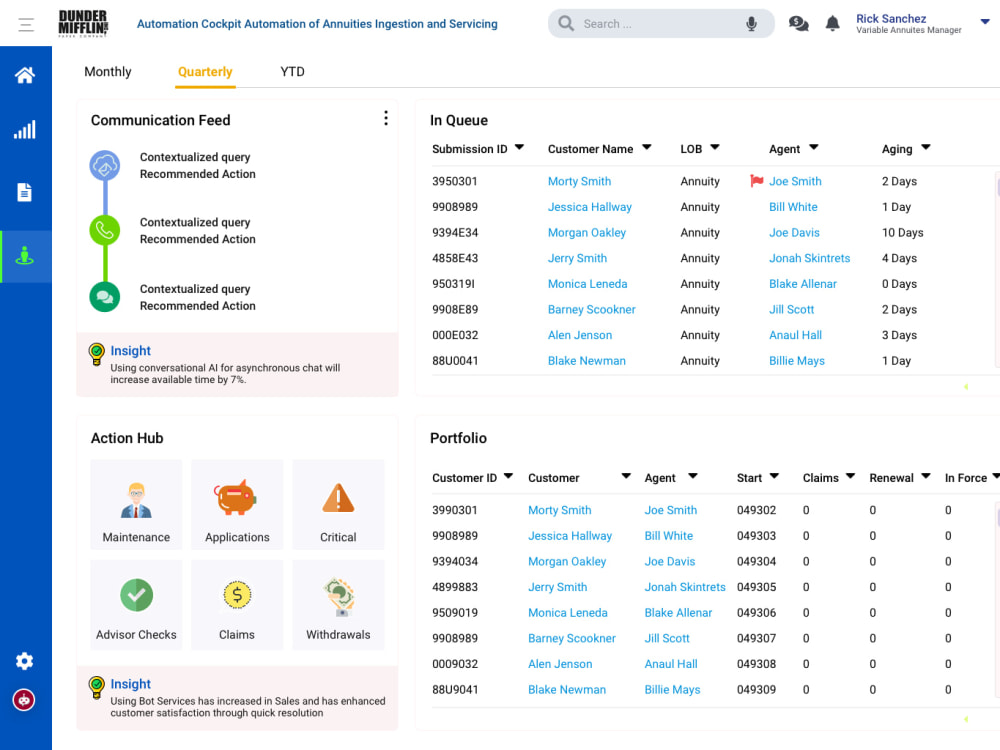Activate voice search microphone
The image size is (1000, 750).
click(751, 24)
